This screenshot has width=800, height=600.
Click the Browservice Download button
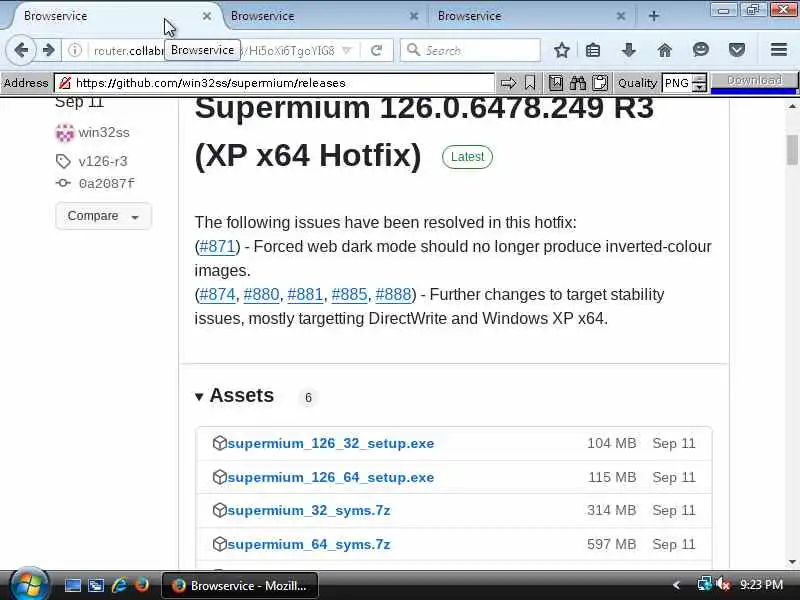[754, 81]
